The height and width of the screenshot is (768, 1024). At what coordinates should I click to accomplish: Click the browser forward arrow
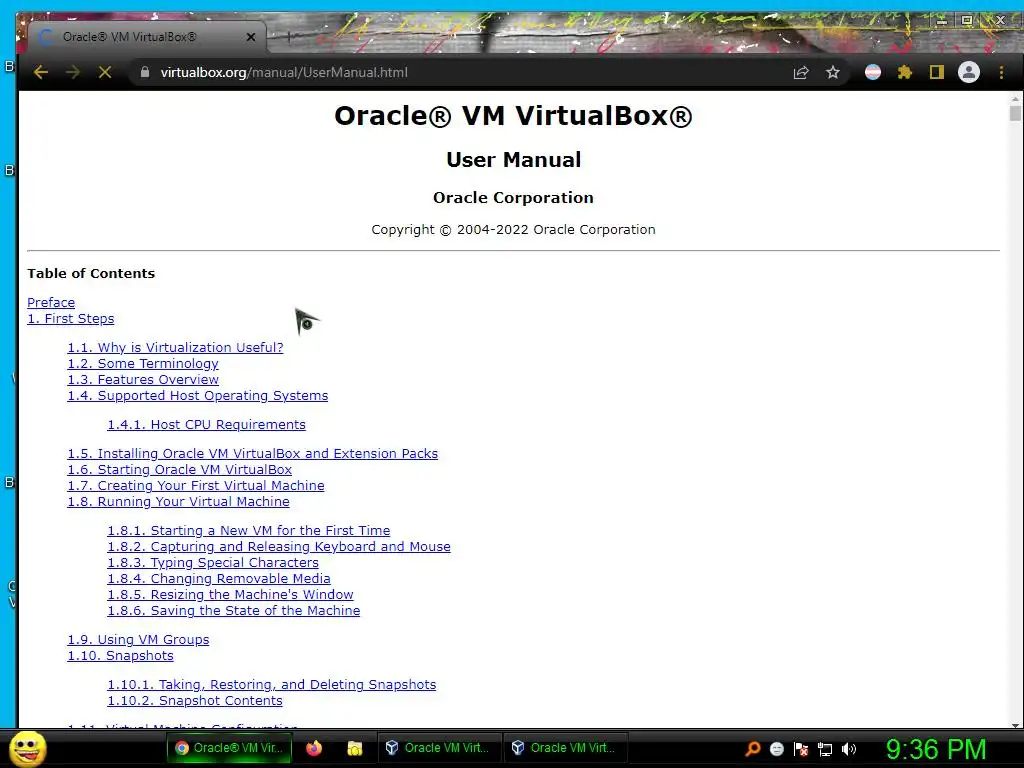tap(72, 72)
